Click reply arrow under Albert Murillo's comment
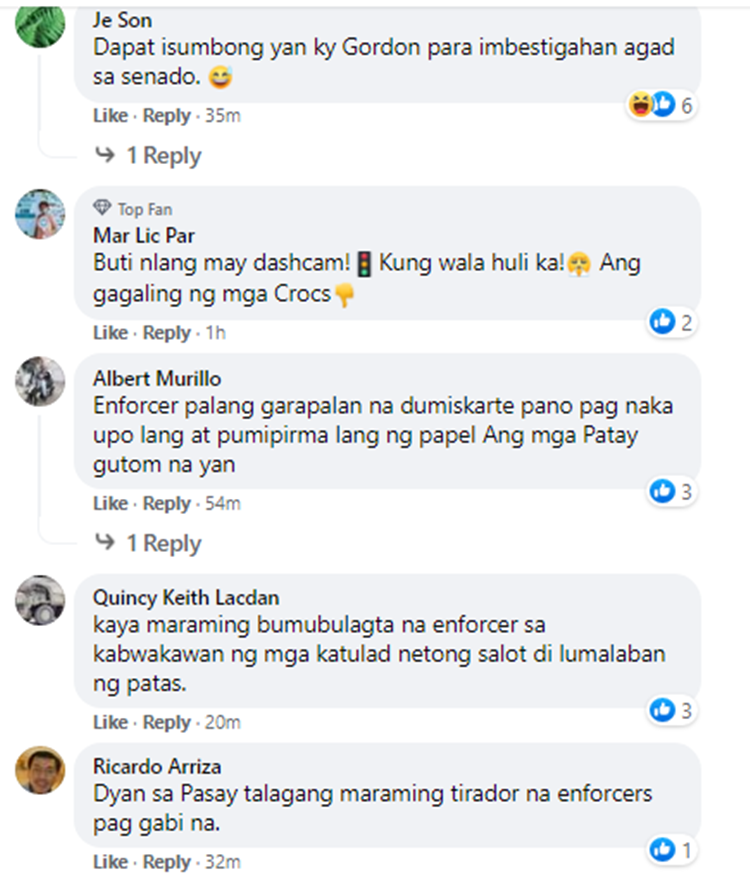 [105, 541]
